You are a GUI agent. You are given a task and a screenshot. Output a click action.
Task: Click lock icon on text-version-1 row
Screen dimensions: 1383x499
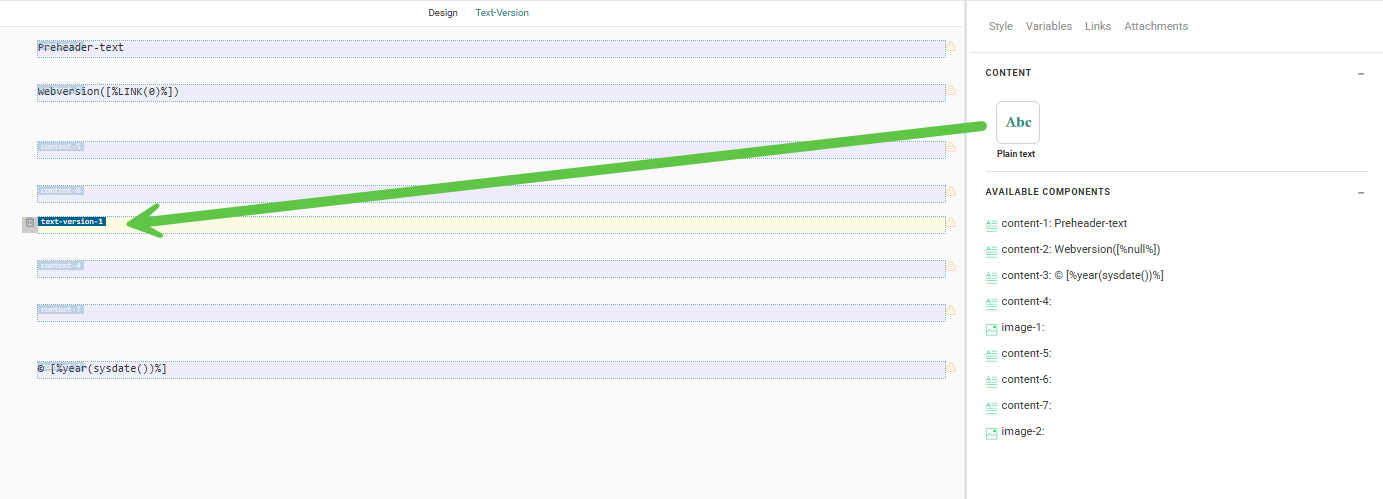click(951, 223)
